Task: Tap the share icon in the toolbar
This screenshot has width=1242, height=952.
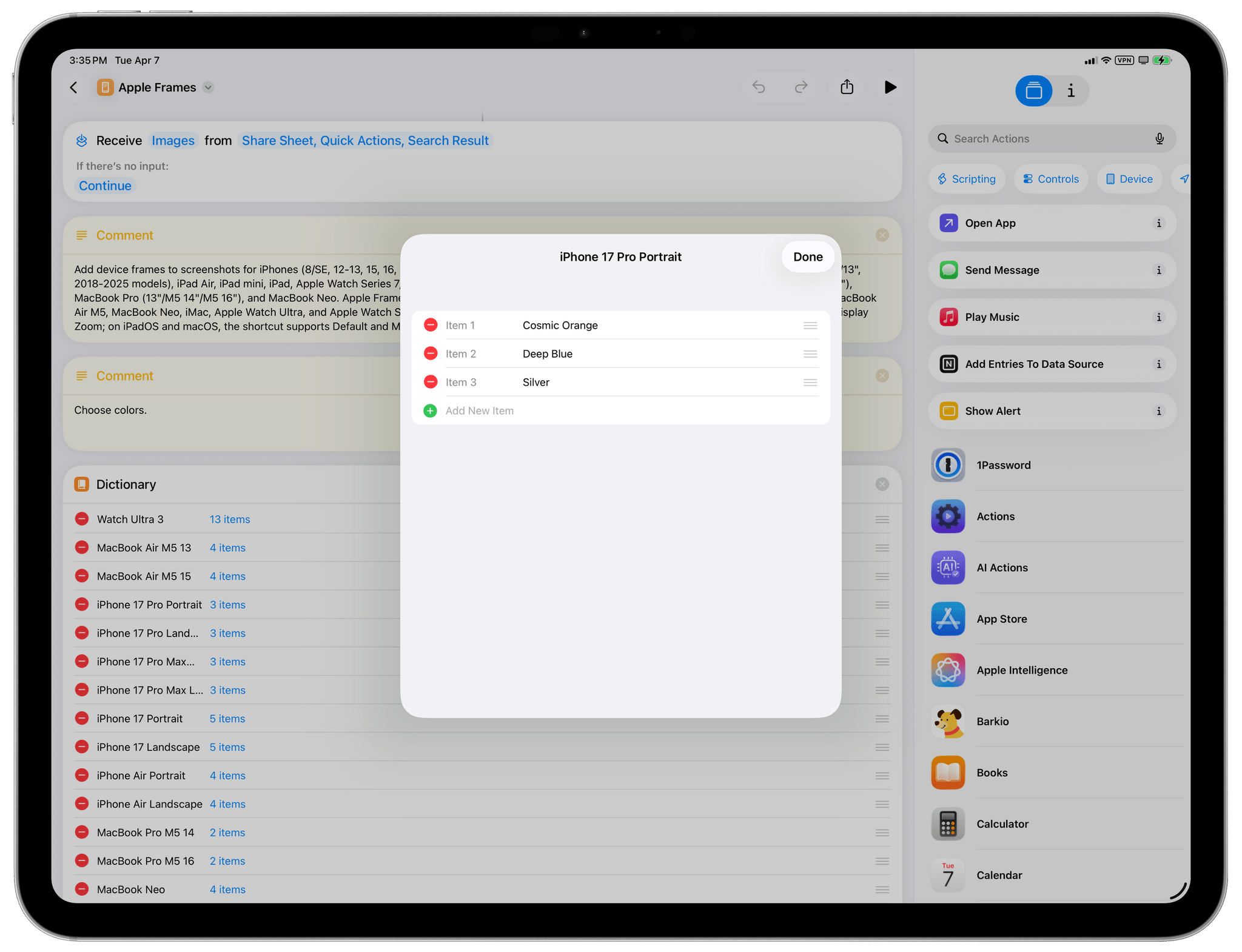Action: tap(847, 87)
